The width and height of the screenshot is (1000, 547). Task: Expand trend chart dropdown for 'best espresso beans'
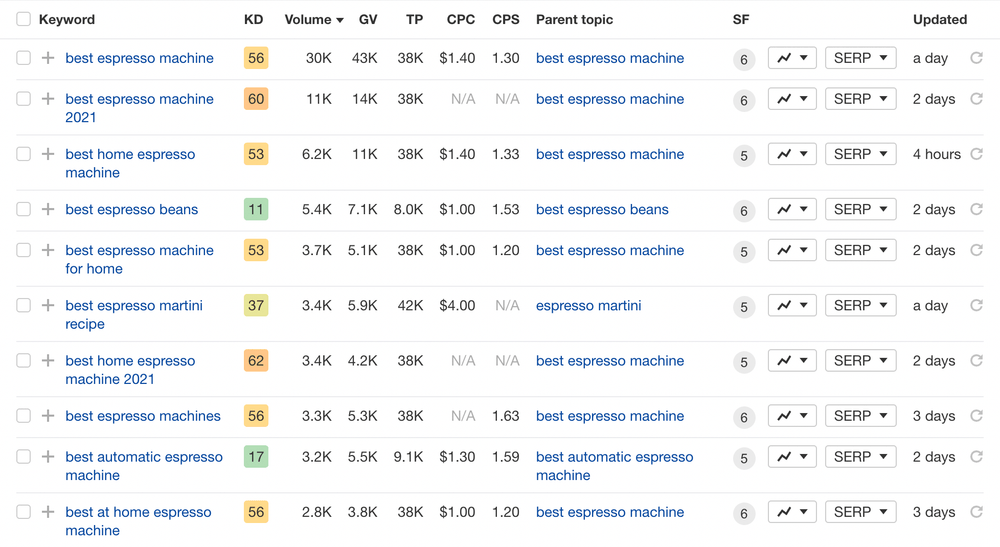tap(792, 209)
